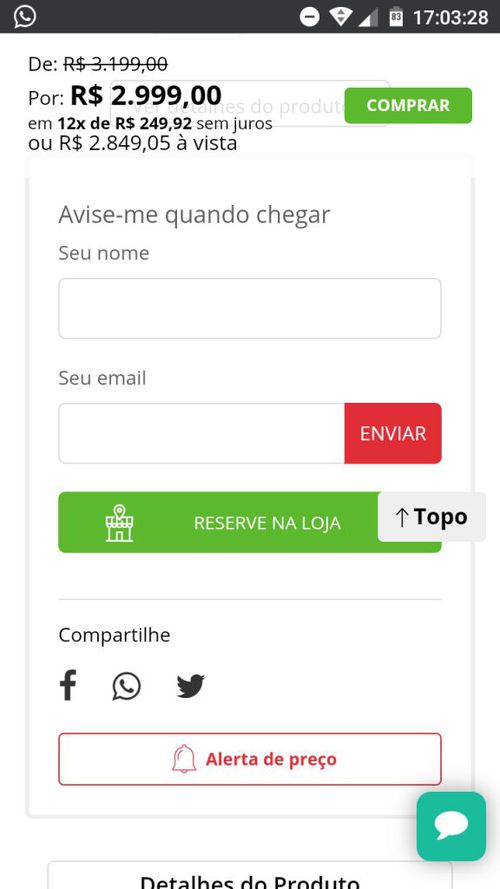Viewport: 500px width, 889px height.
Task: Focus the Seu nome input field
Action: pos(250,308)
